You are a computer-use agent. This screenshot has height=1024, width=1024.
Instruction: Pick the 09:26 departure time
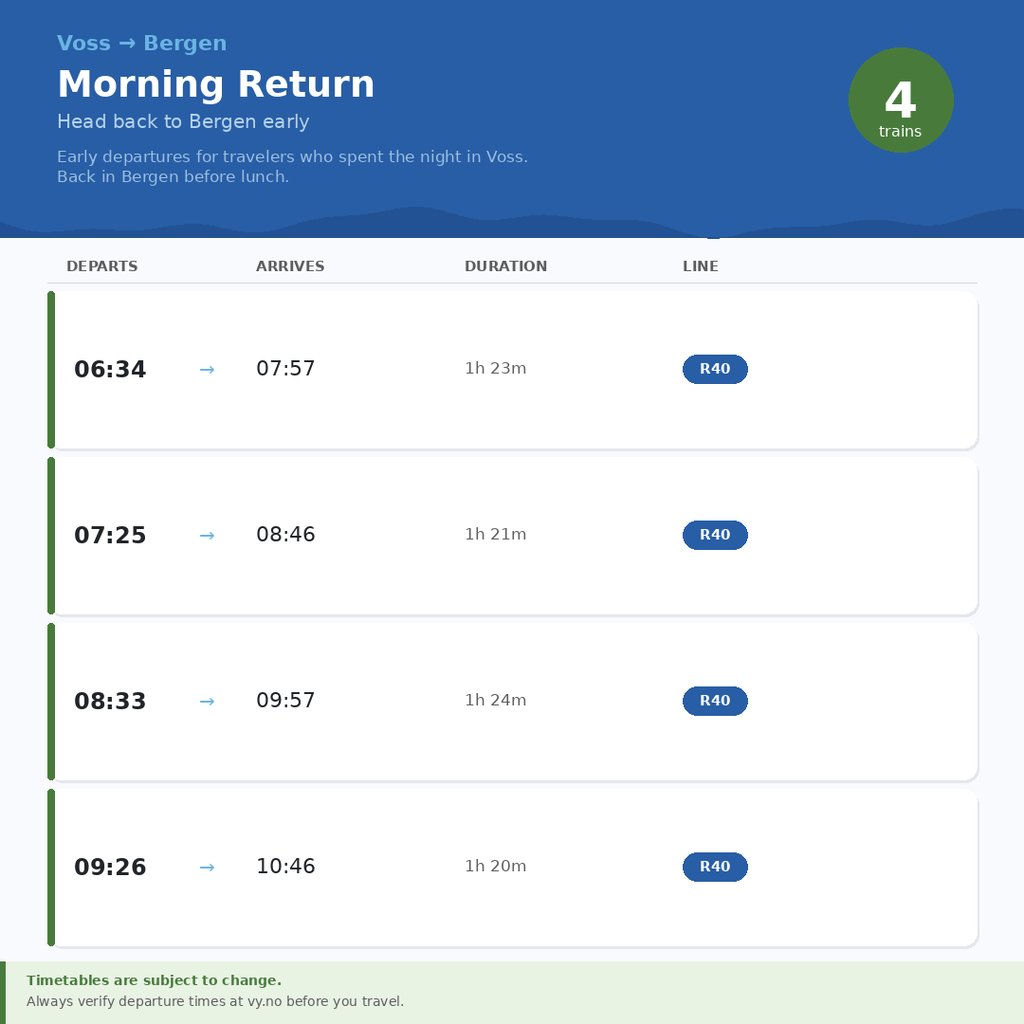(110, 868)
